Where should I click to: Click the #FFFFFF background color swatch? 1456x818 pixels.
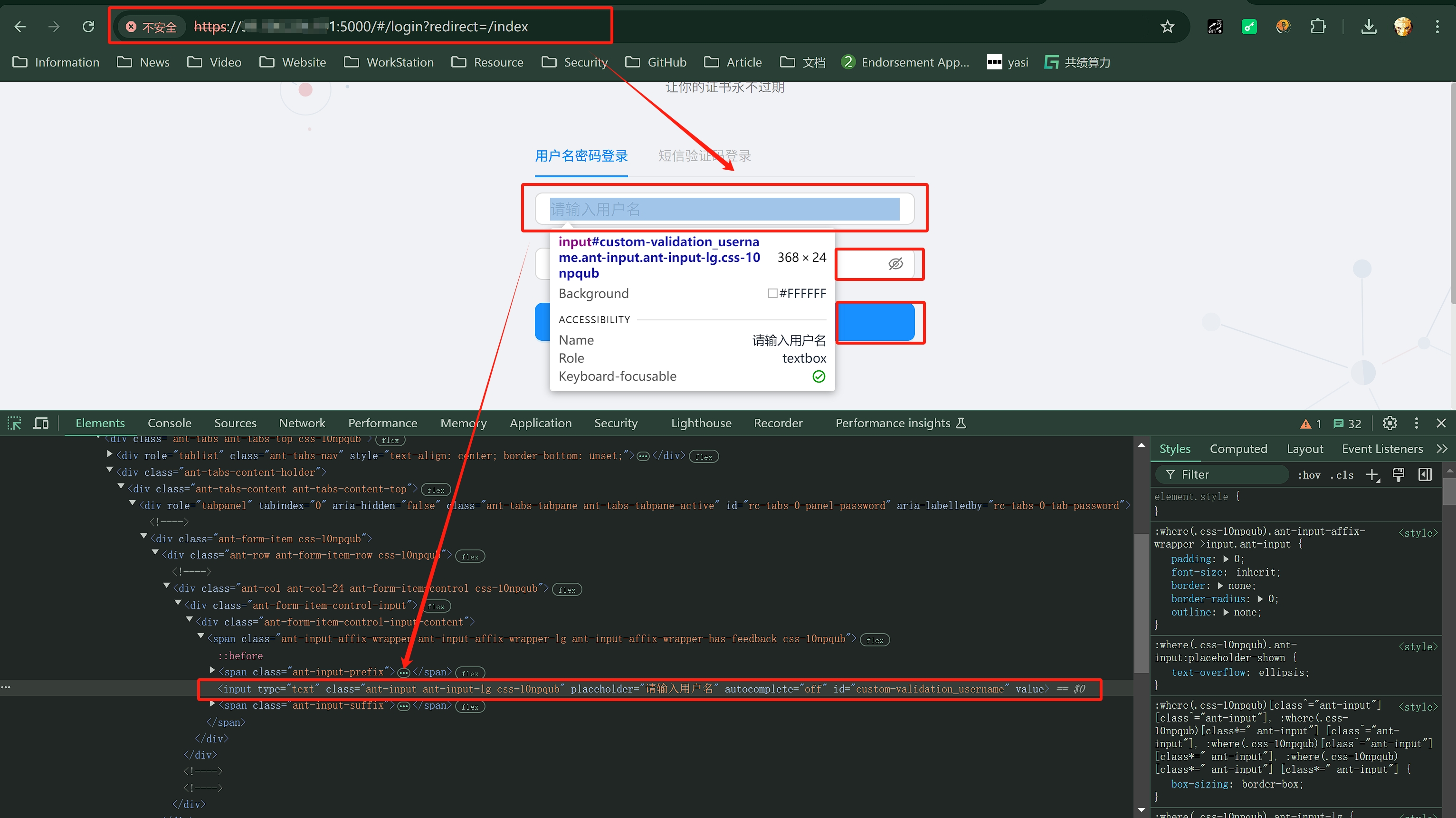pyautogui.click(x=772, y=293)
